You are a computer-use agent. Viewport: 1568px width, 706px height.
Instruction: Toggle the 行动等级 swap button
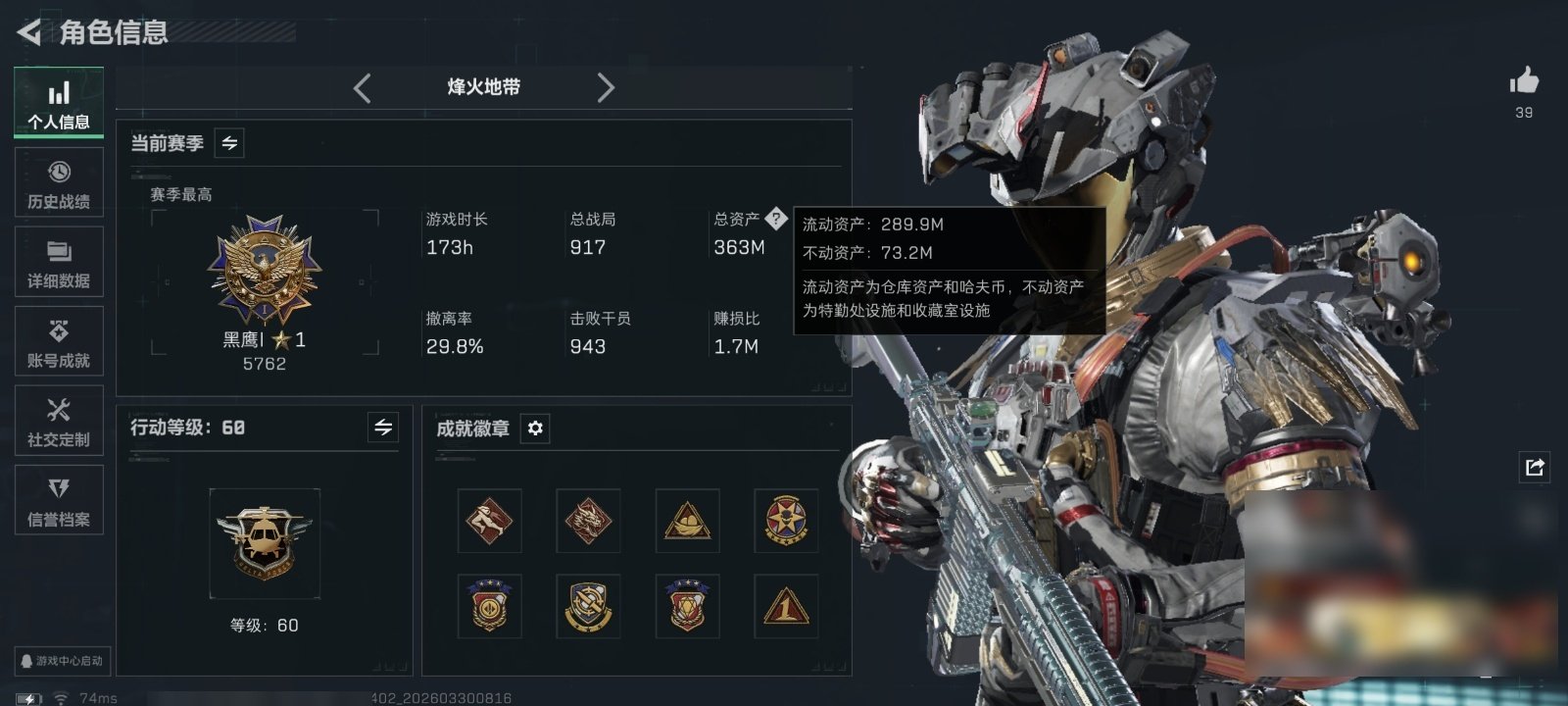point(383,428)
